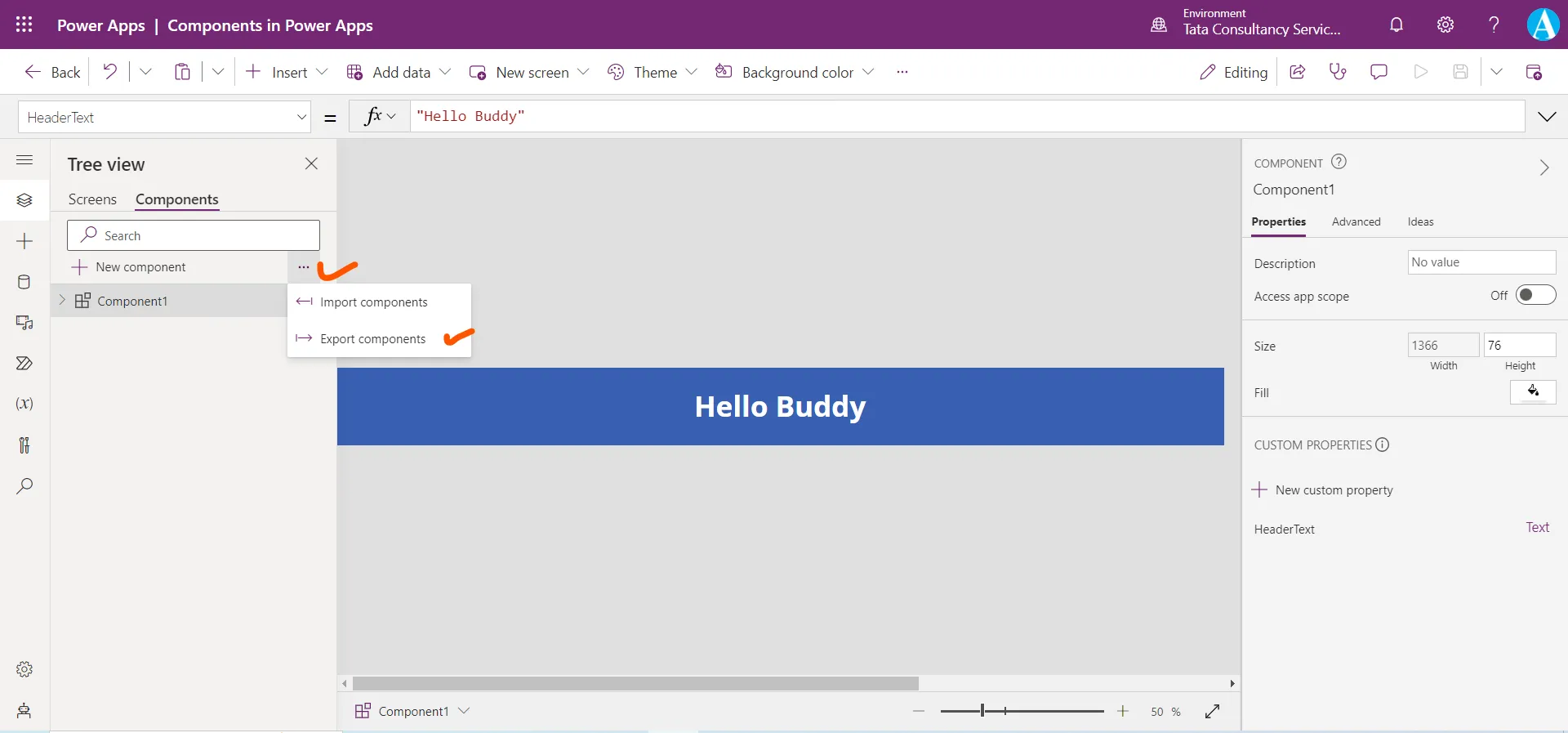Click the fit-to-window expand icon
Viewport: 1568px width, 733px height.
(x=1212, y=712)
